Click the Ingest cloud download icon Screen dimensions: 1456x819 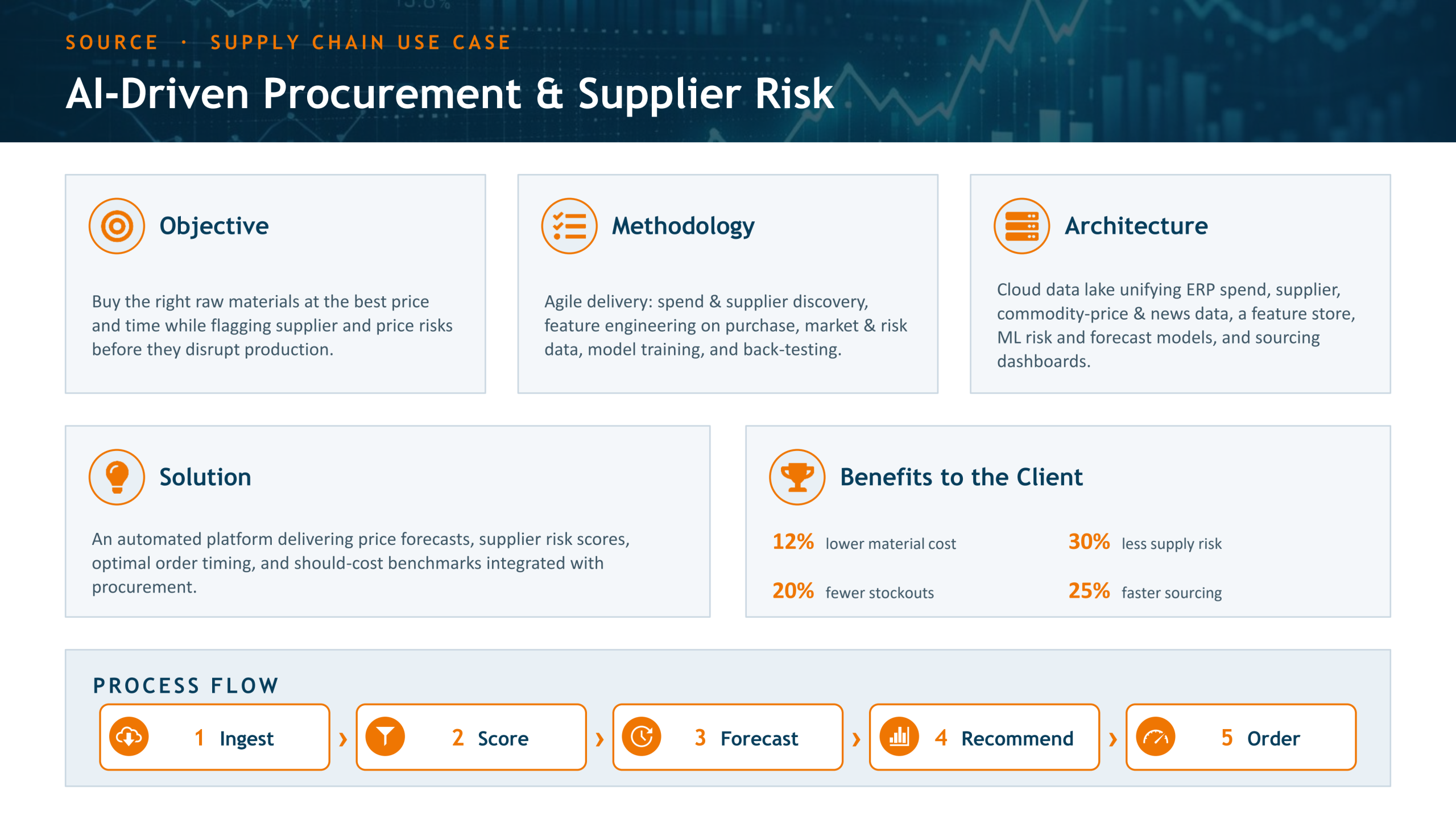point(129,737)
